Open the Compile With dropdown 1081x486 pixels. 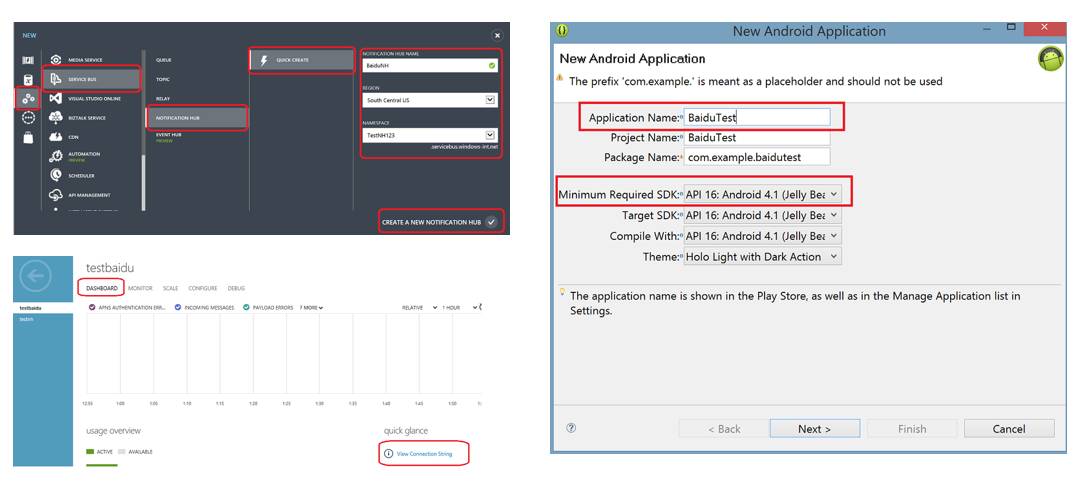click(762, 236)
